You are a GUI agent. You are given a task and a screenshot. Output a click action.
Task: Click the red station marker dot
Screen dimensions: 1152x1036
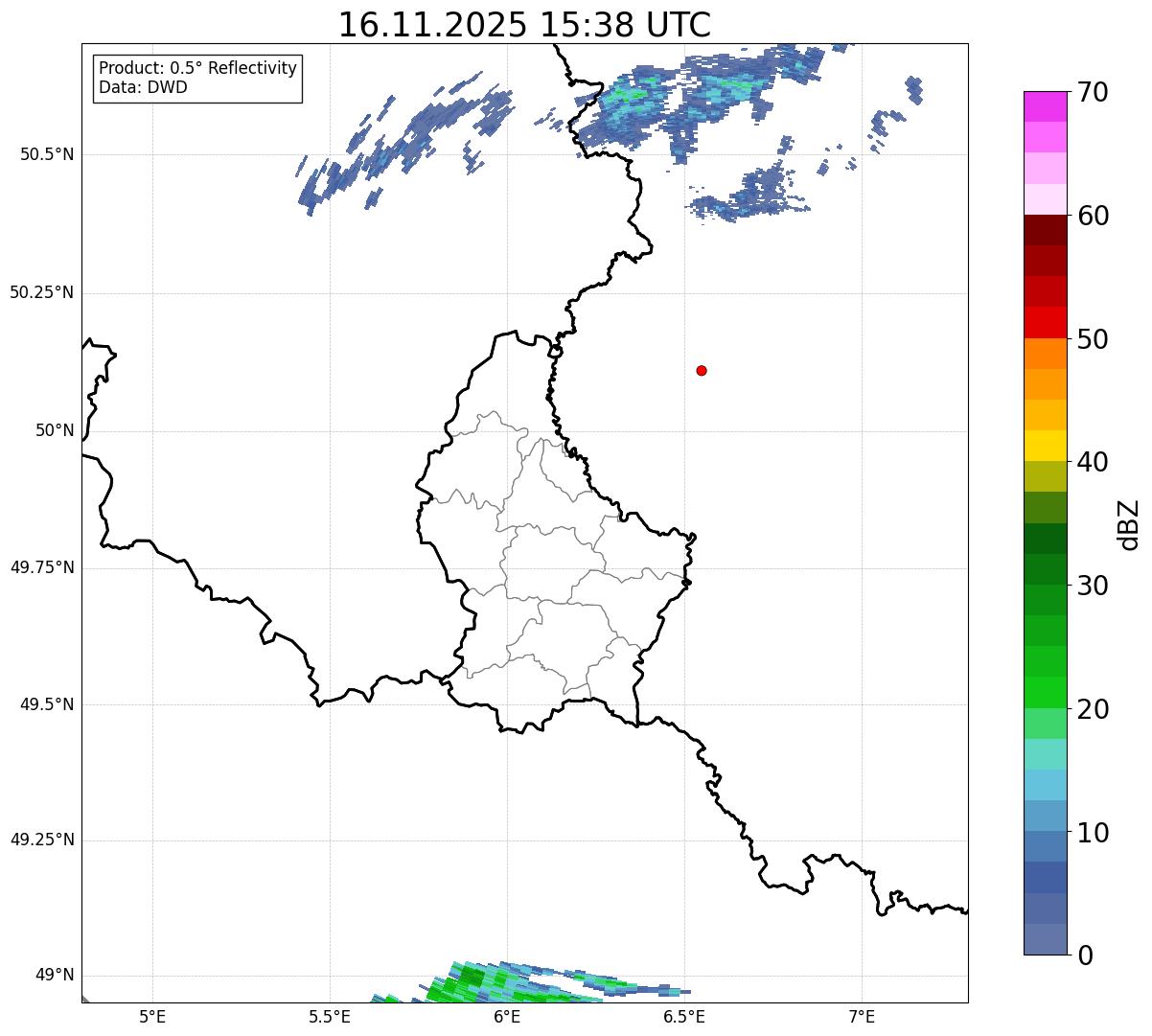click(702, 370)
